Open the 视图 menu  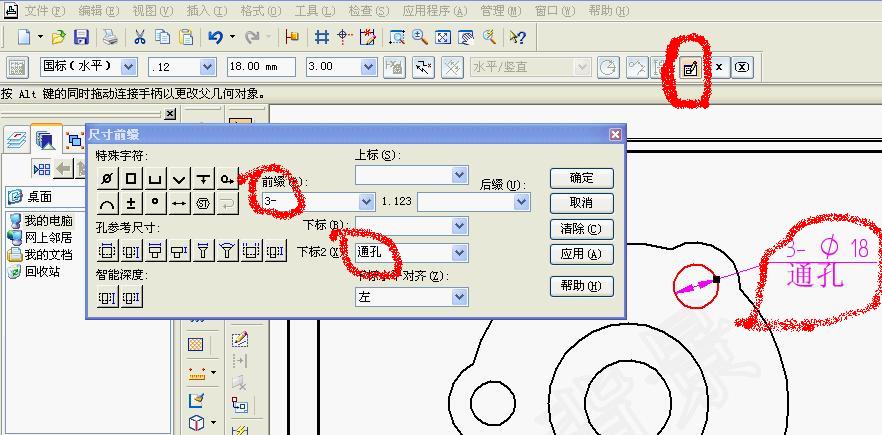click(153, 11)
